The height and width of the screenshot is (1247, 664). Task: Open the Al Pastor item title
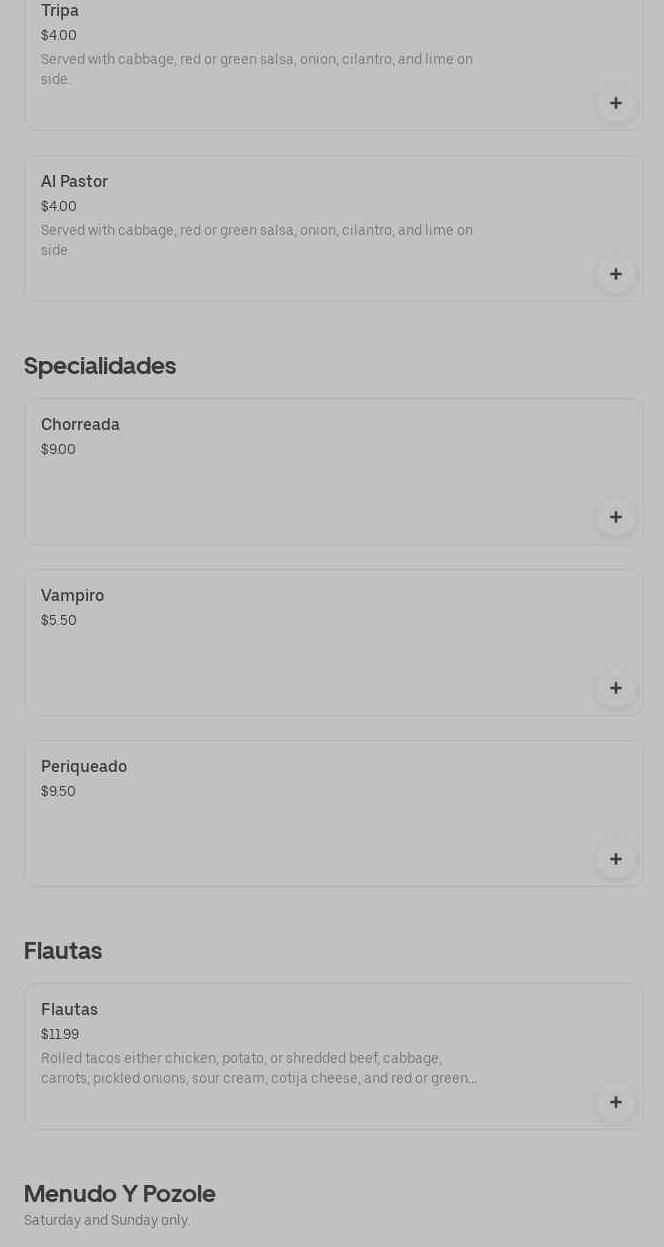(x=74, y=182)
